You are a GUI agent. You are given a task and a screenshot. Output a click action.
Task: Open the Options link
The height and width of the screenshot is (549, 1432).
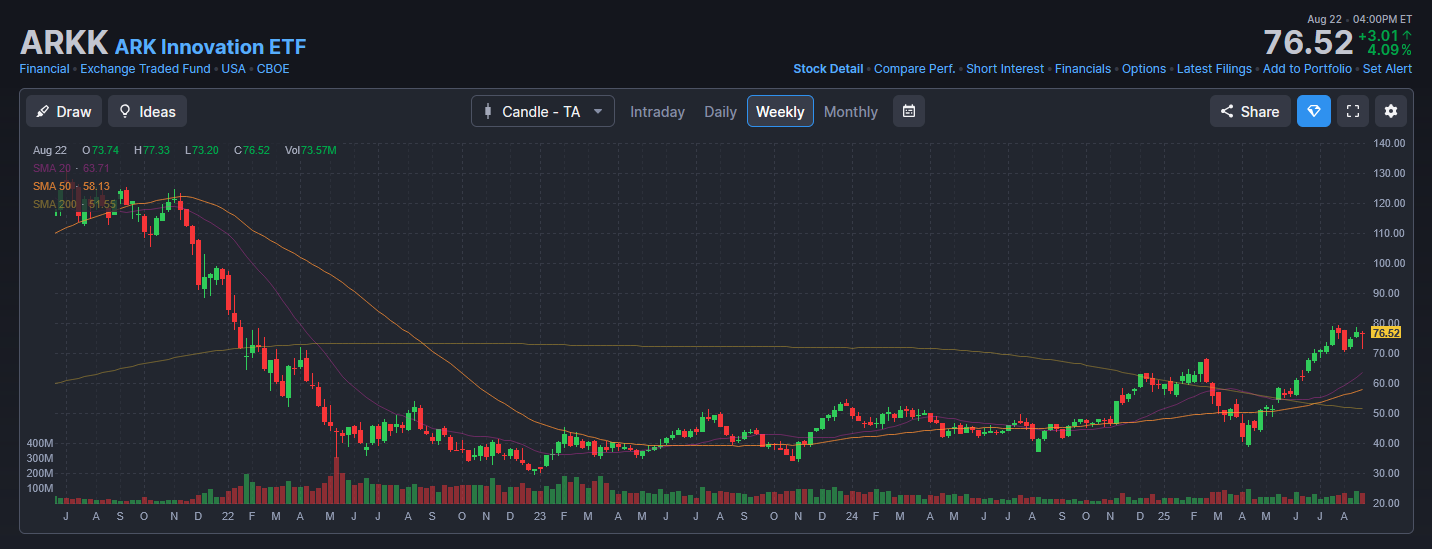tap(1144, 69)
